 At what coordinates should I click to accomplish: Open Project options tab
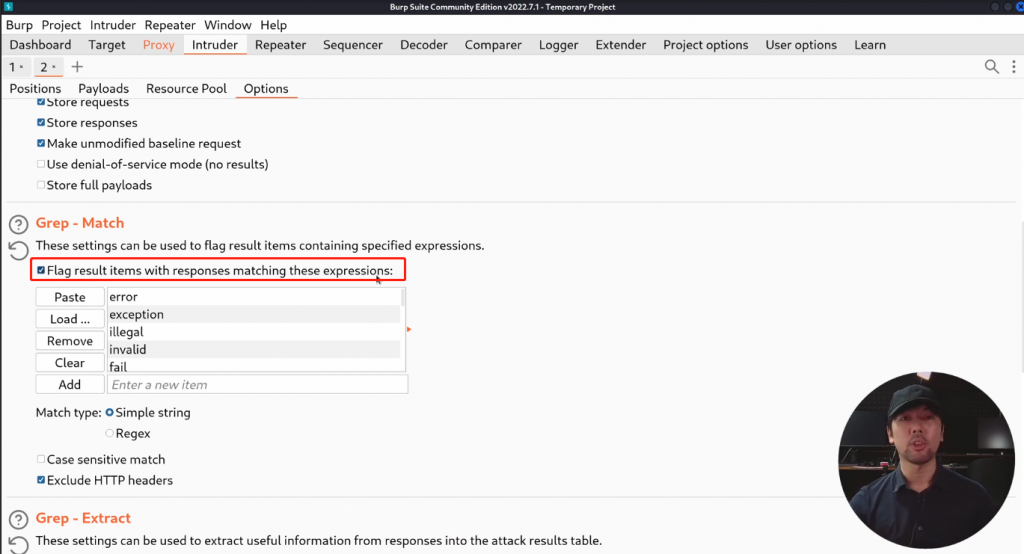point(705,45)
